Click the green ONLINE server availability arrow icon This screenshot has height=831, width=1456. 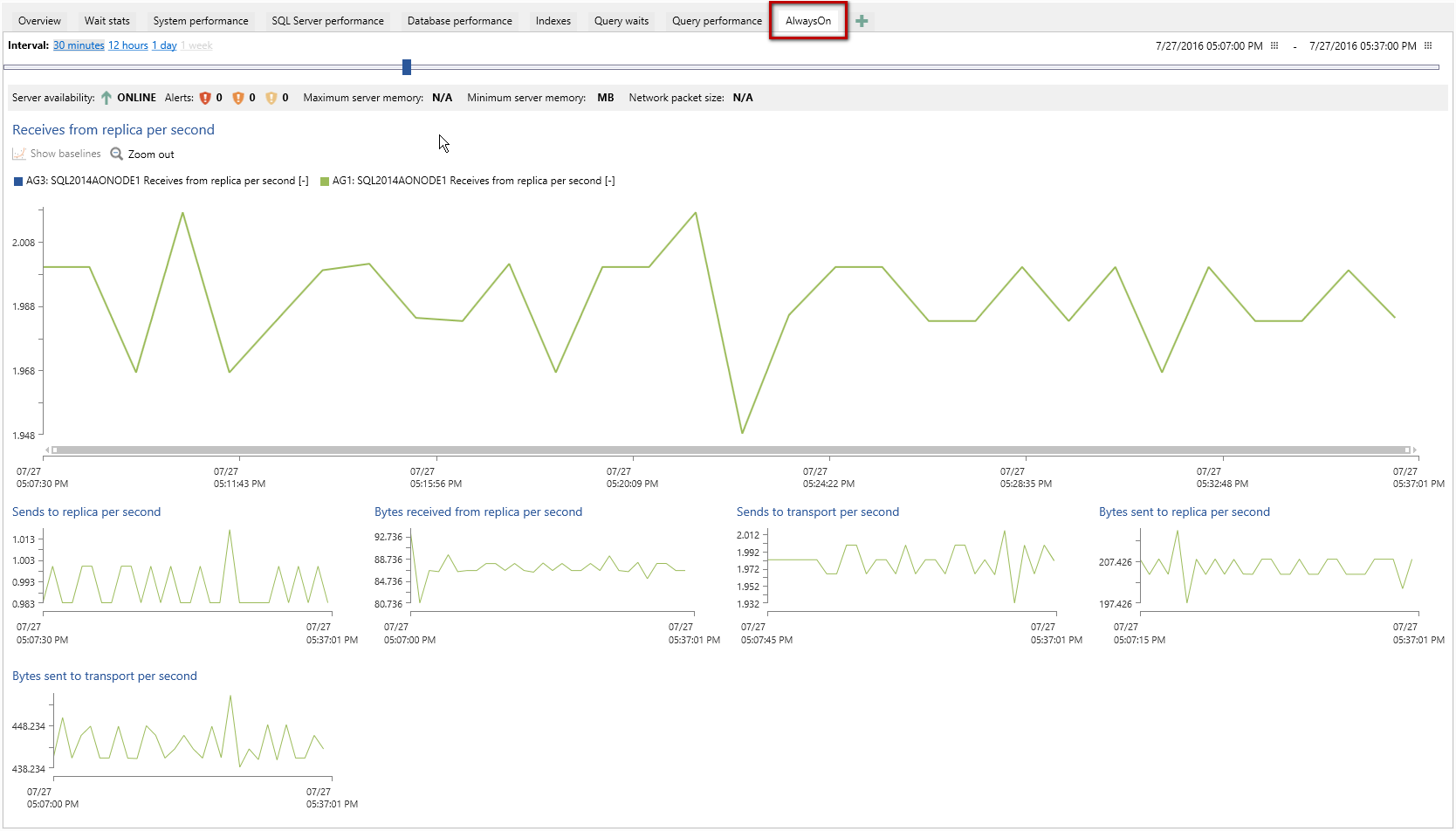(x=105, y=97)
